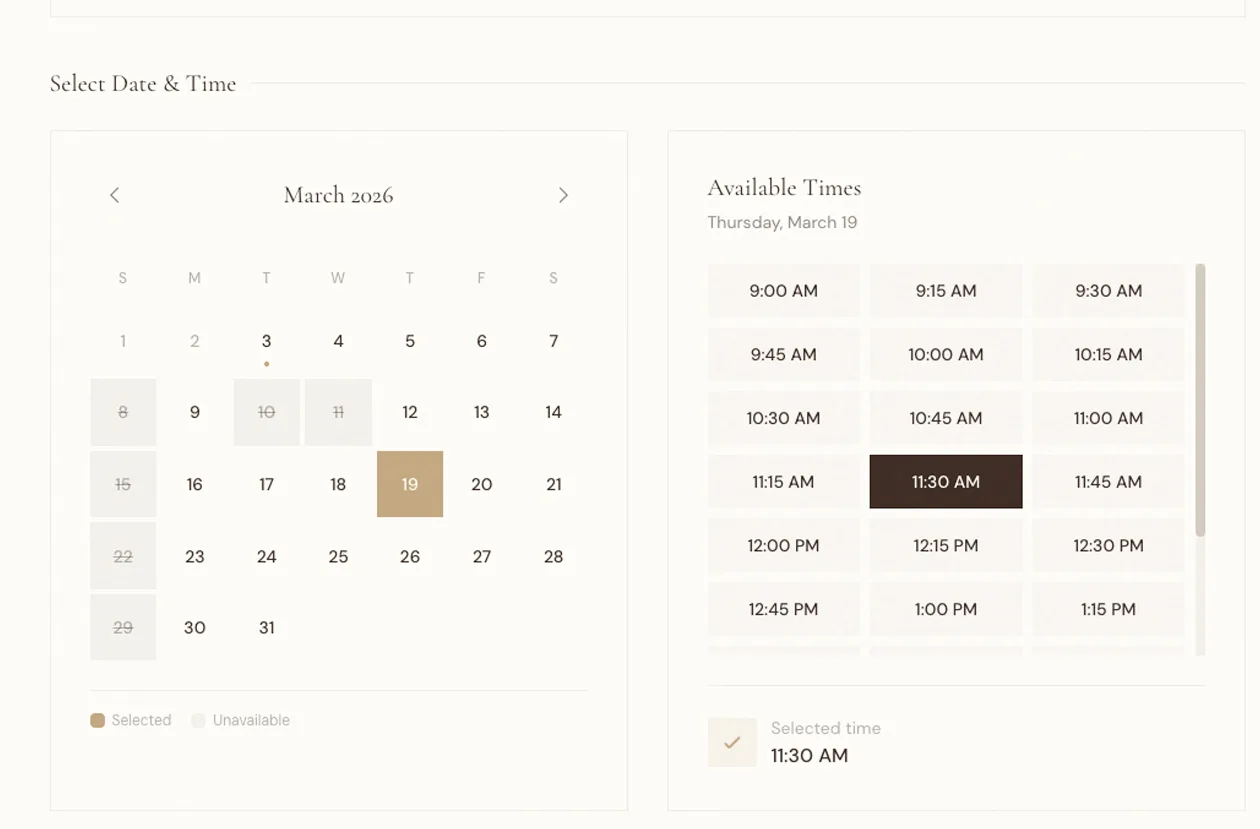
Task: Book the 12:45 PM time
Action: pos(783,609)
